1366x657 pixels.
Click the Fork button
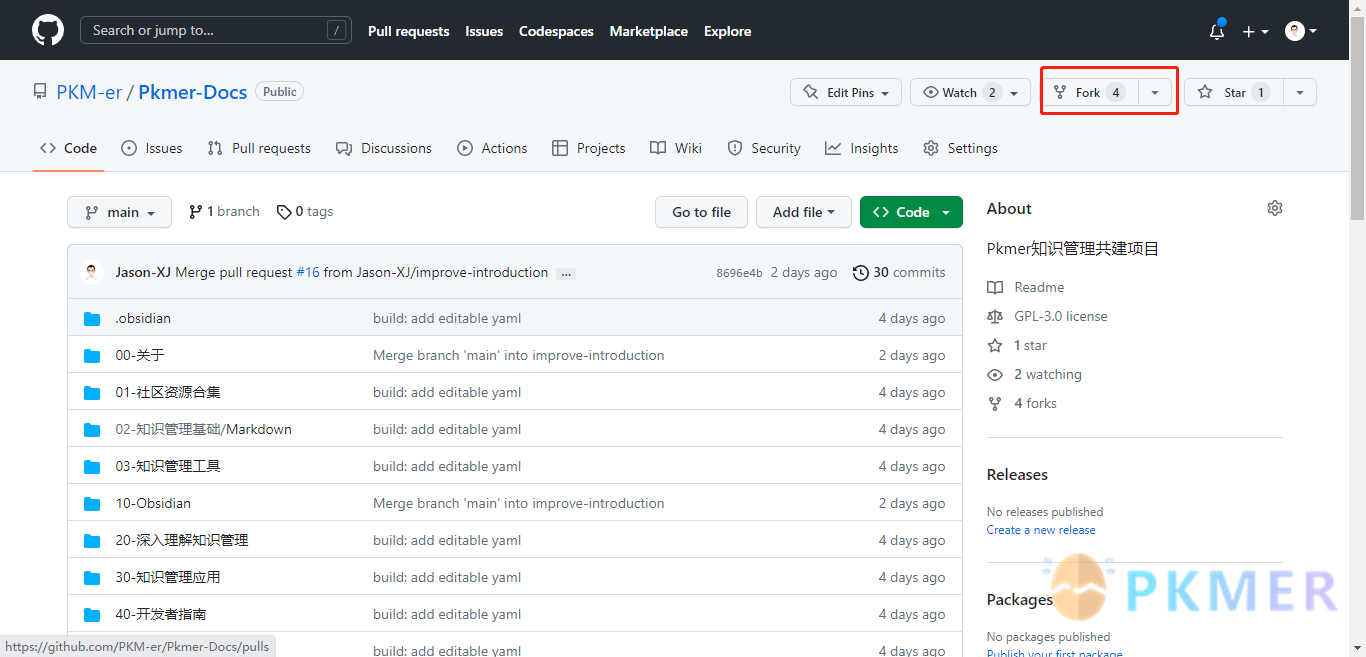coord(1090,92)
